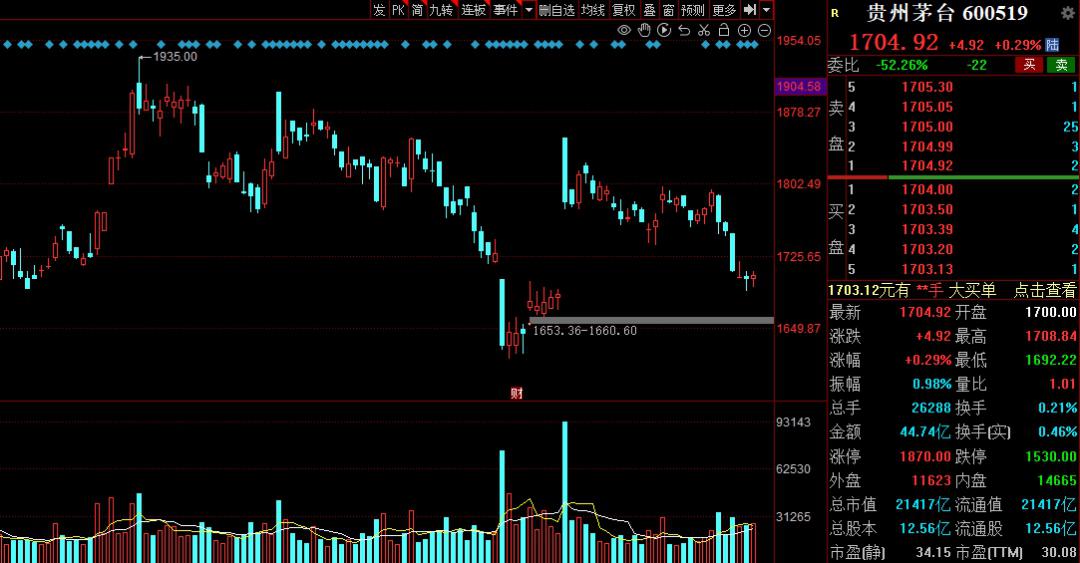Toggle the chart lock icon

click(724, 30)
